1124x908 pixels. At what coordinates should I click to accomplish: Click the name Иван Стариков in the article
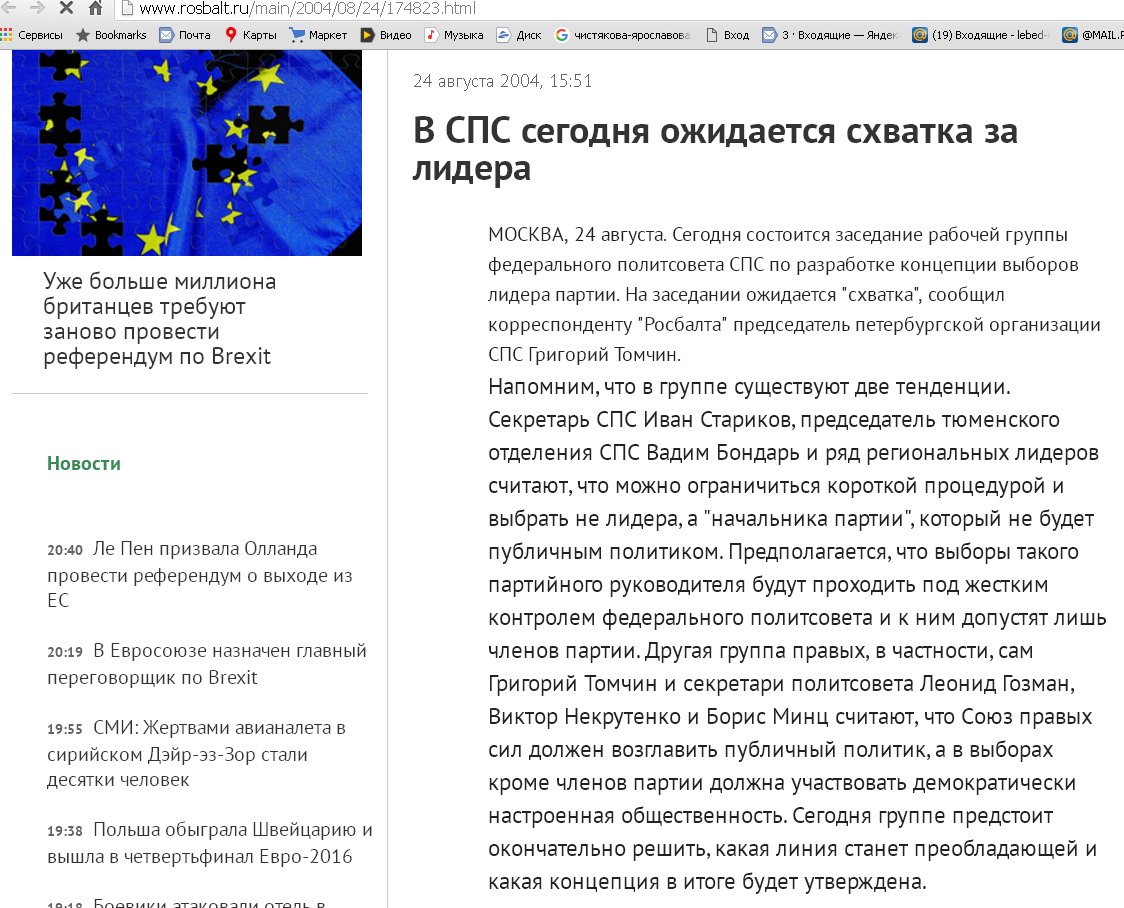718,420
